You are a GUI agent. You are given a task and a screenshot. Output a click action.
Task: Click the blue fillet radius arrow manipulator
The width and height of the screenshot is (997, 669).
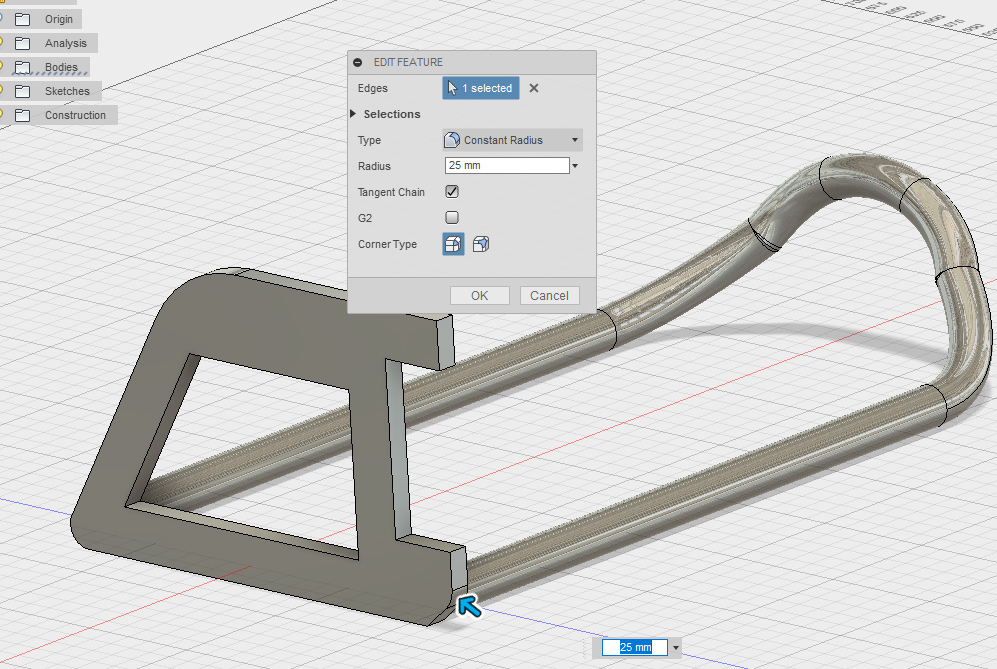[x=468, y=604]
